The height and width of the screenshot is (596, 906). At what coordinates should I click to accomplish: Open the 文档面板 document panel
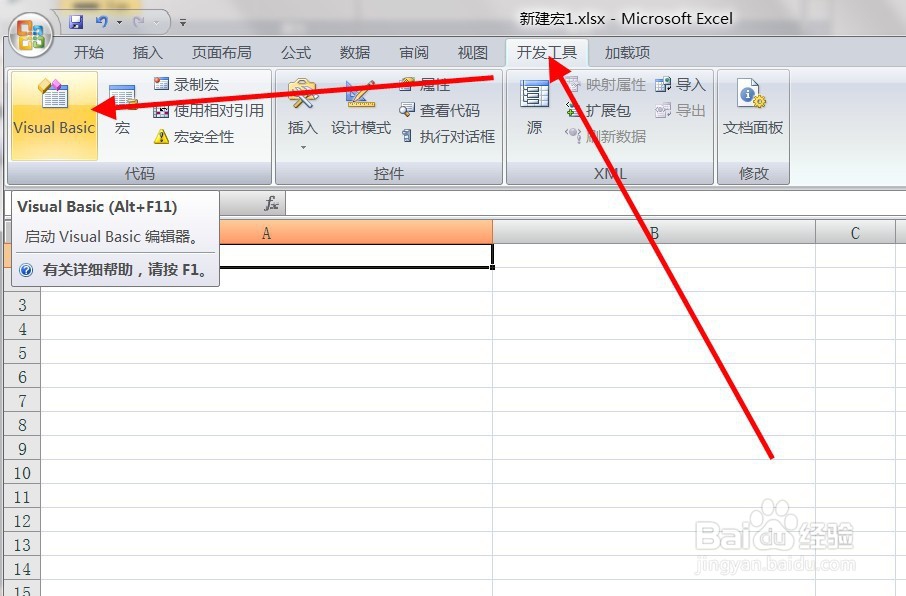pos(753,109)
